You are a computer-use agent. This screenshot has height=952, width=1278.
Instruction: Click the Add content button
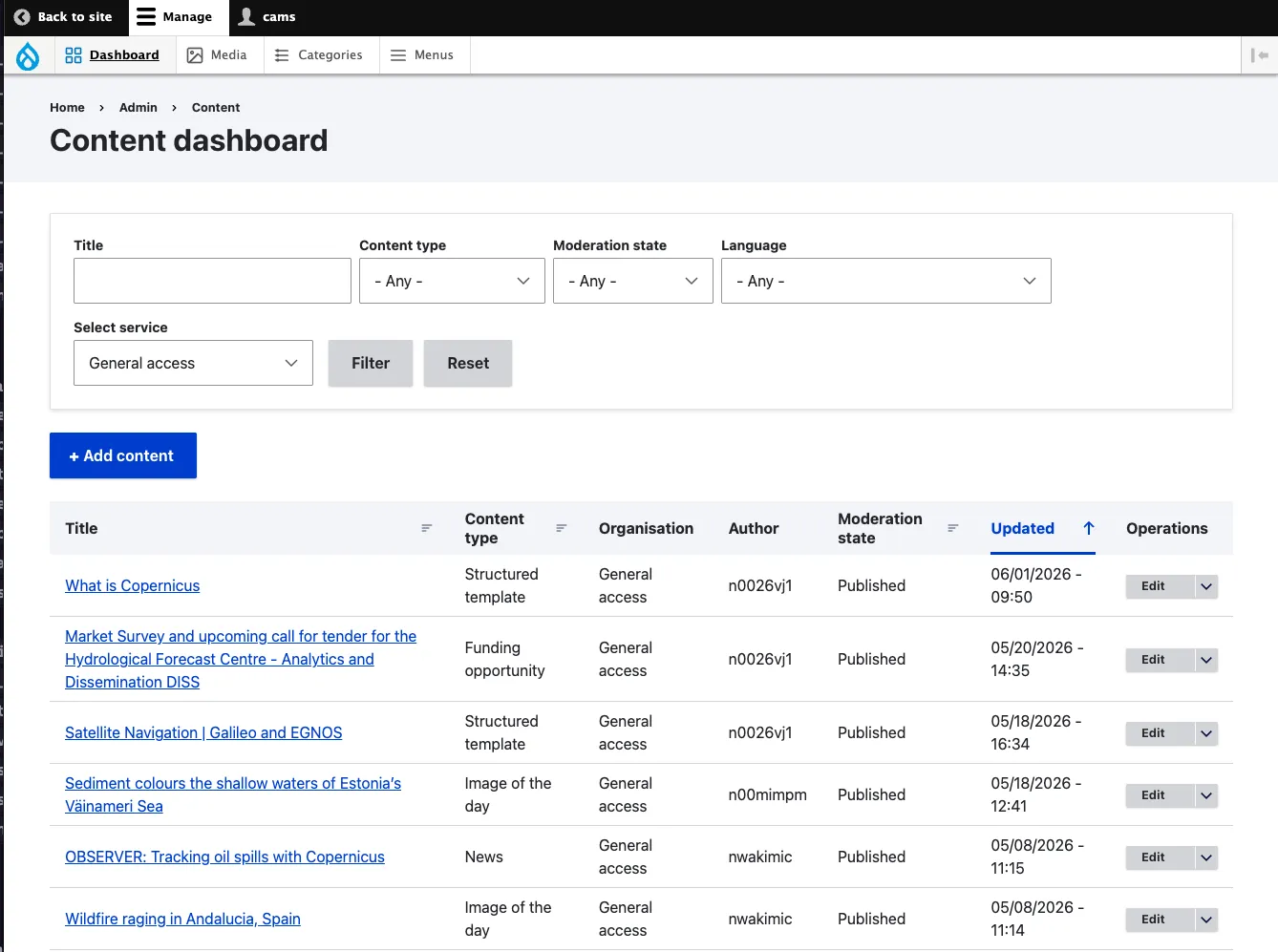(123, 455)
